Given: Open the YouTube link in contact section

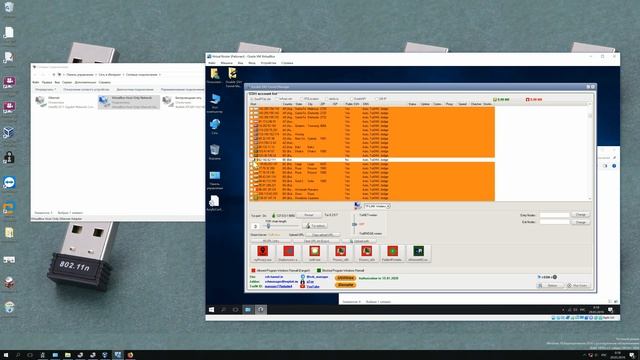Looking at the screenshot, I should (313, 287).
